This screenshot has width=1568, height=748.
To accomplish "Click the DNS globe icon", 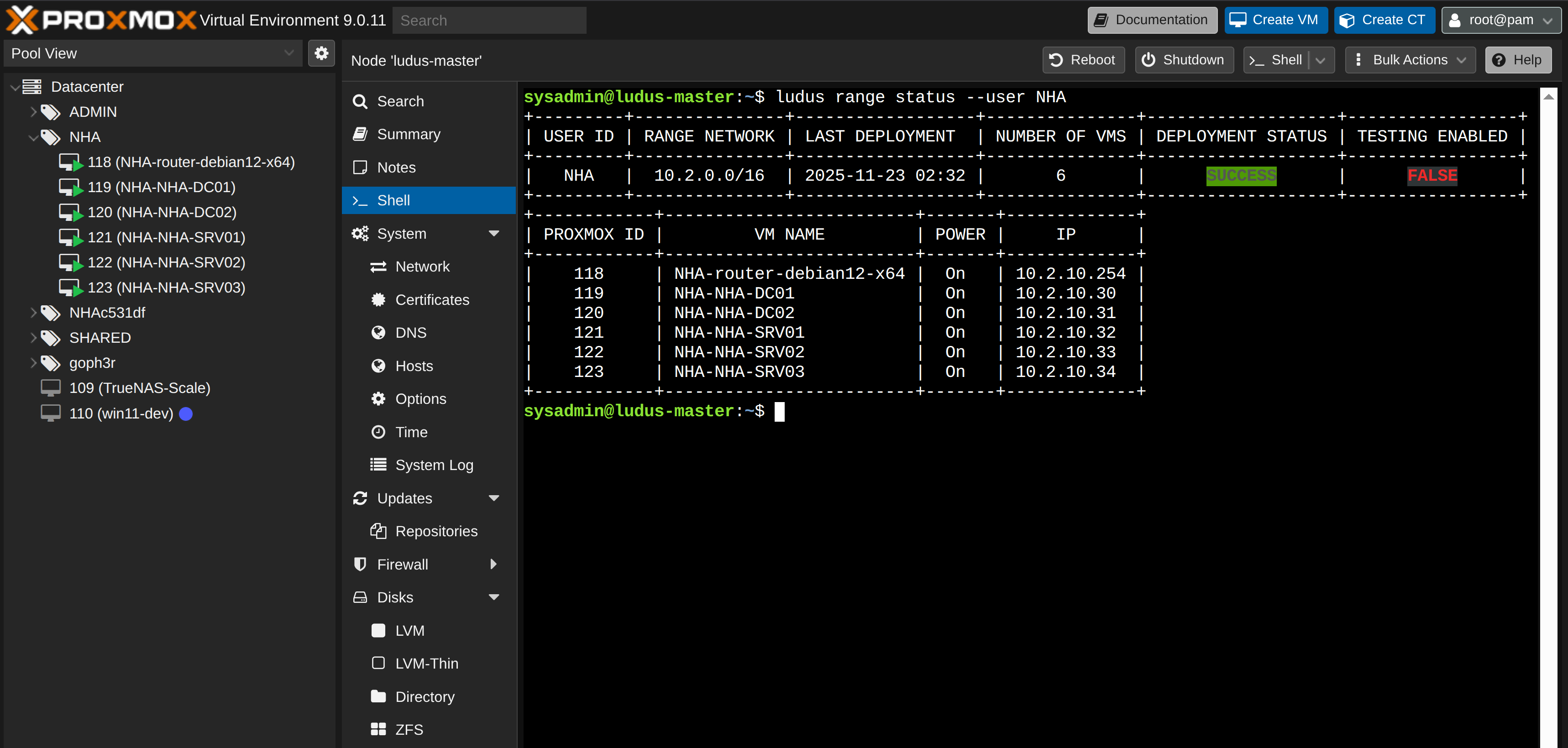I will click(x=378, y=333).
